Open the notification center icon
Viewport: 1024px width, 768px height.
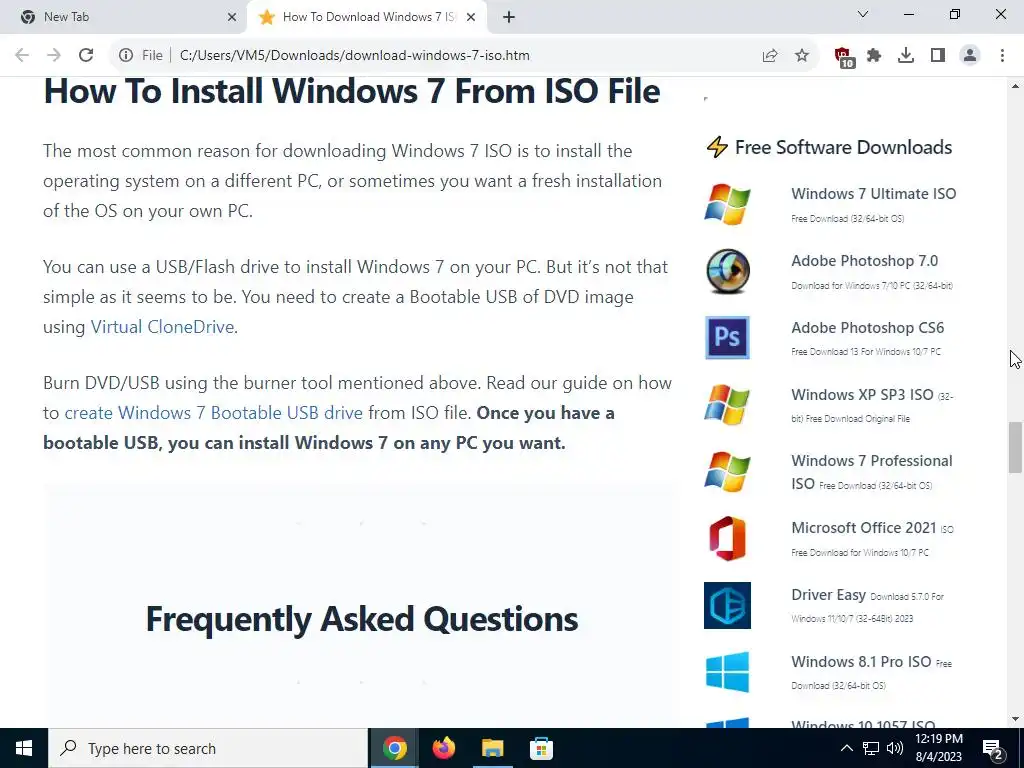click(993, 749)
